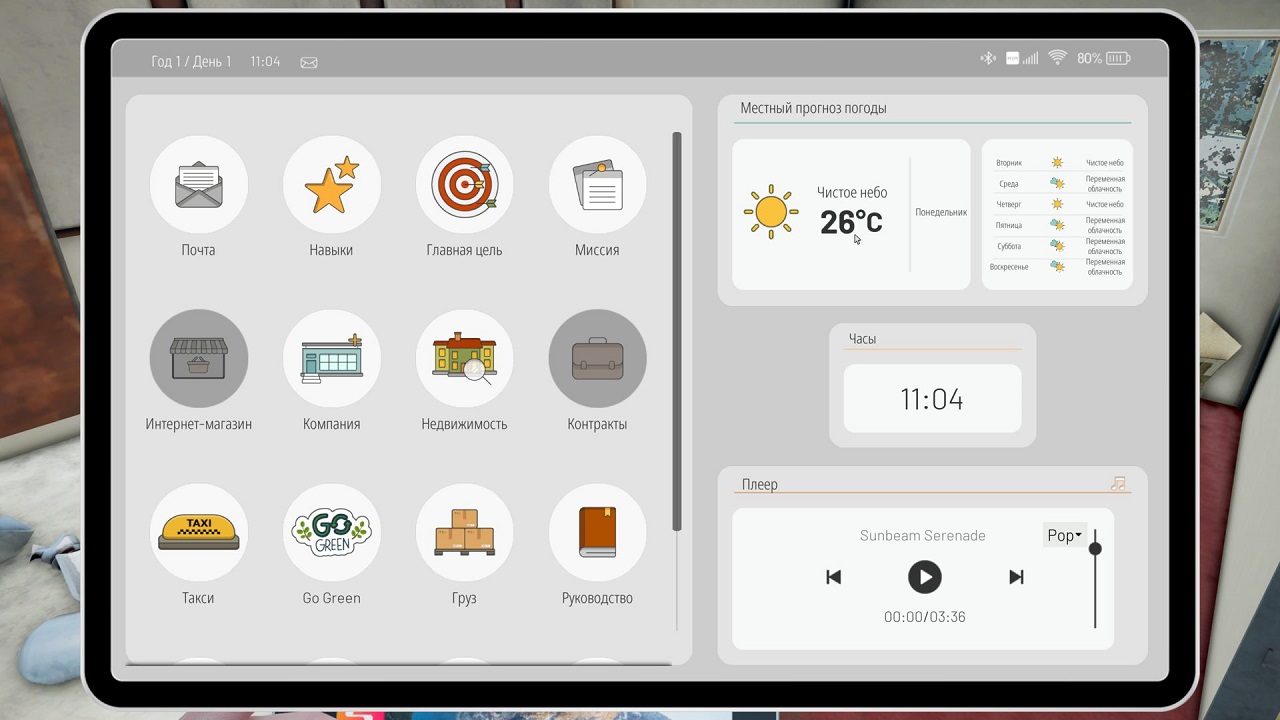The height and width of the screenshot is (720, 1280).
Task: Open the Почта mail app
Action: (x=198, y=185)
